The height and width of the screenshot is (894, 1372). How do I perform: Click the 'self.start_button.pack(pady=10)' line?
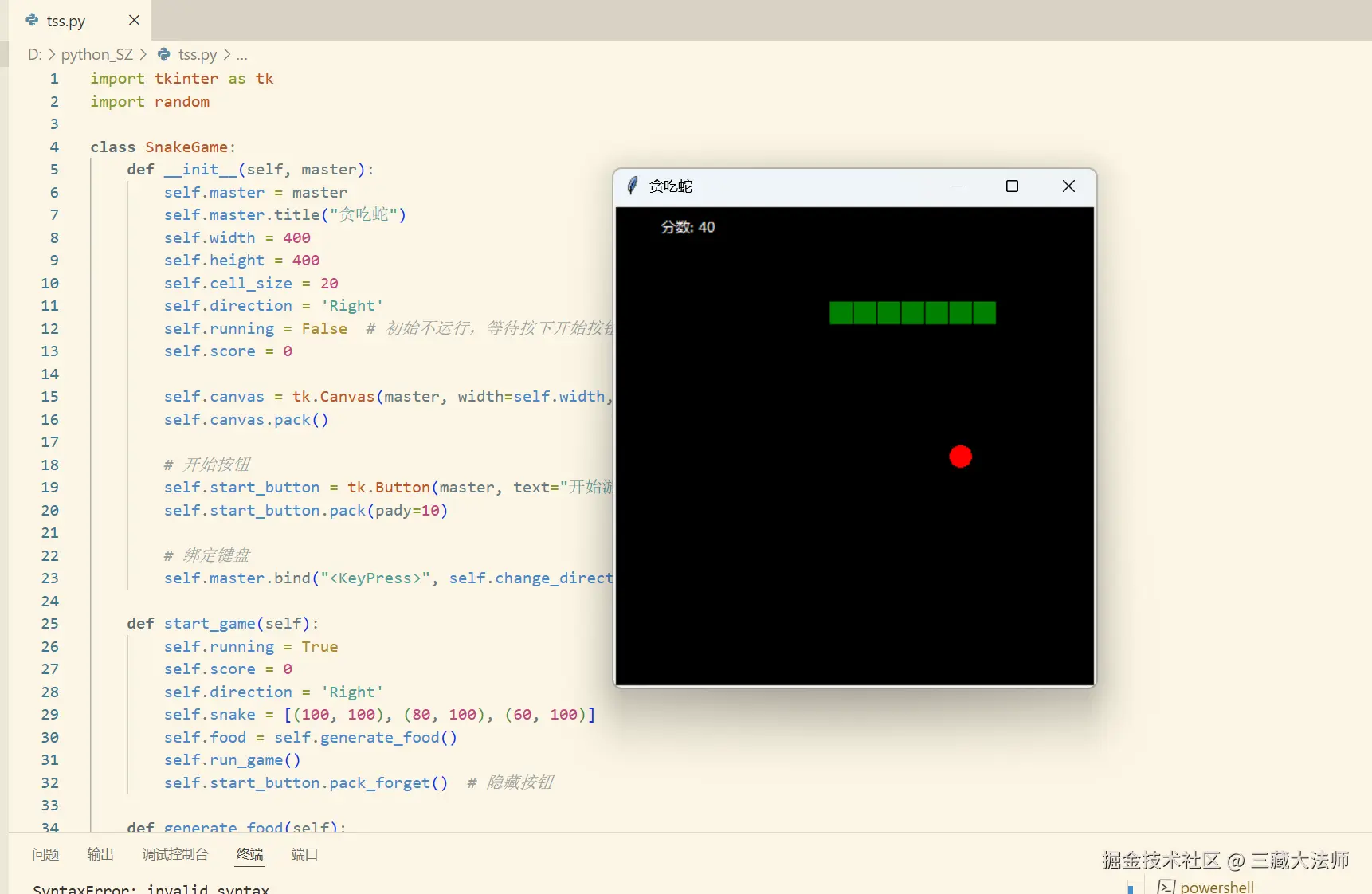click(306, 510)
